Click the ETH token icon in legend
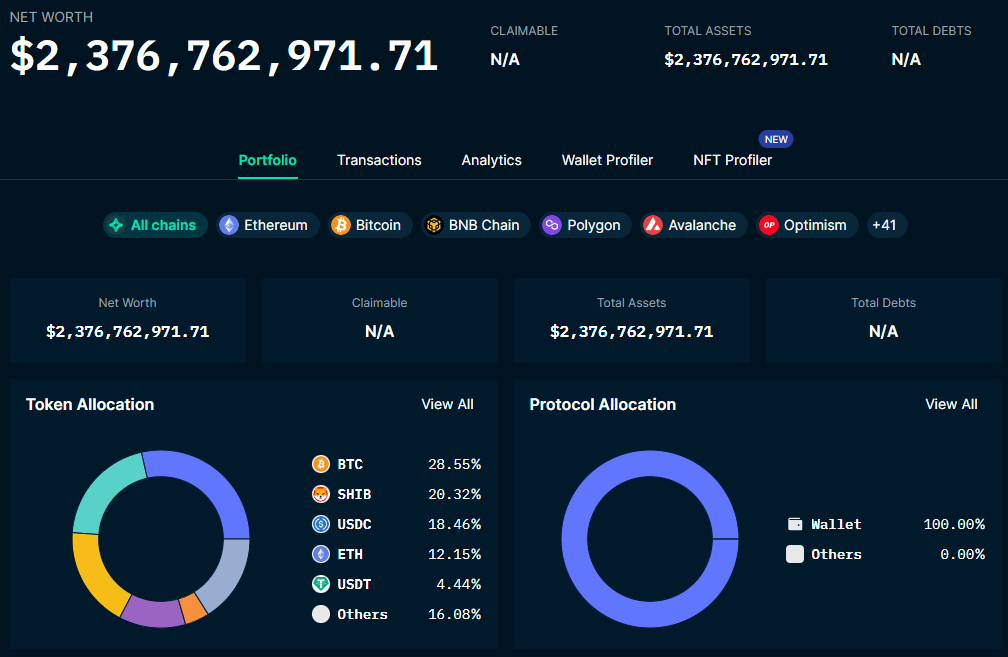This screenshot has width=1008, height=657. 321,554
